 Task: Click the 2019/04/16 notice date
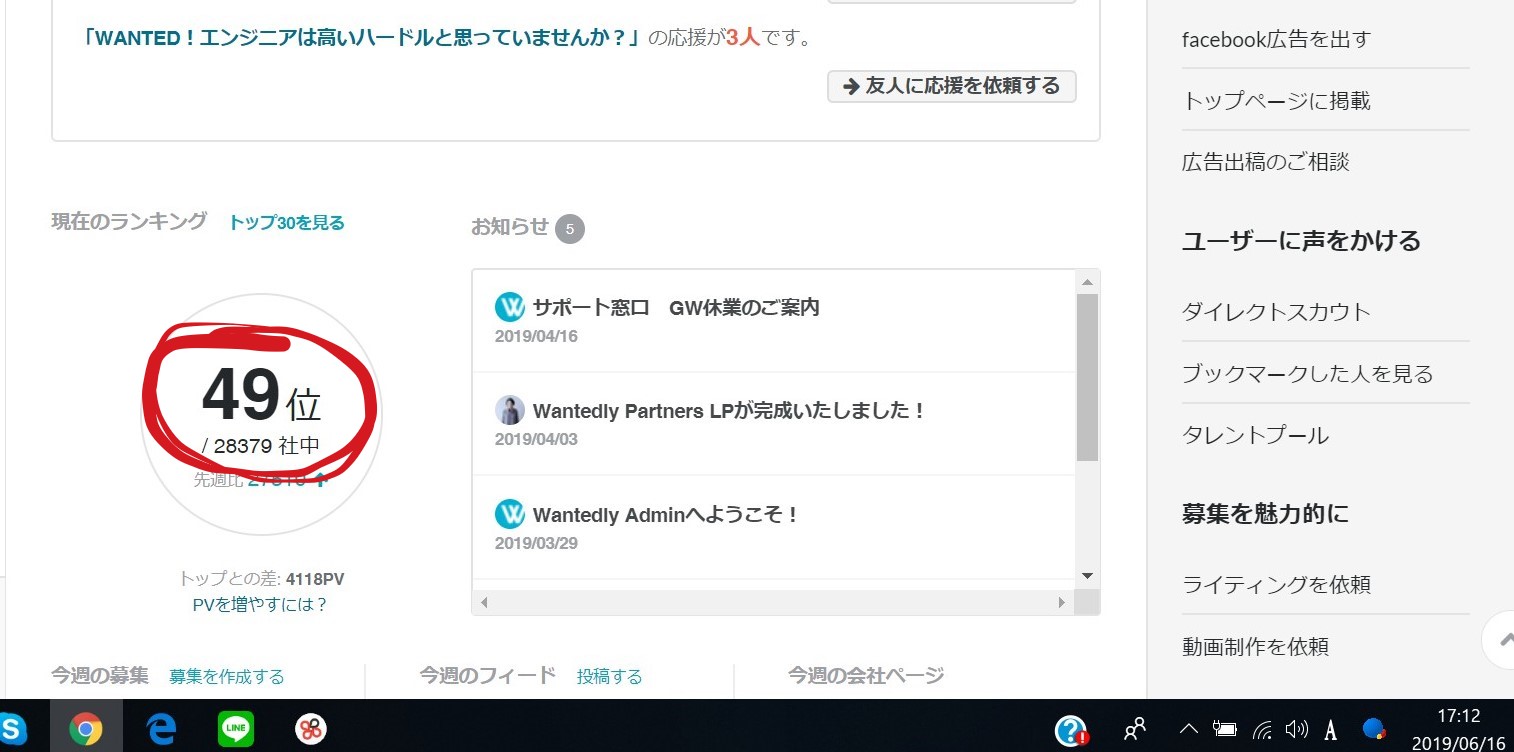point(536,336)
